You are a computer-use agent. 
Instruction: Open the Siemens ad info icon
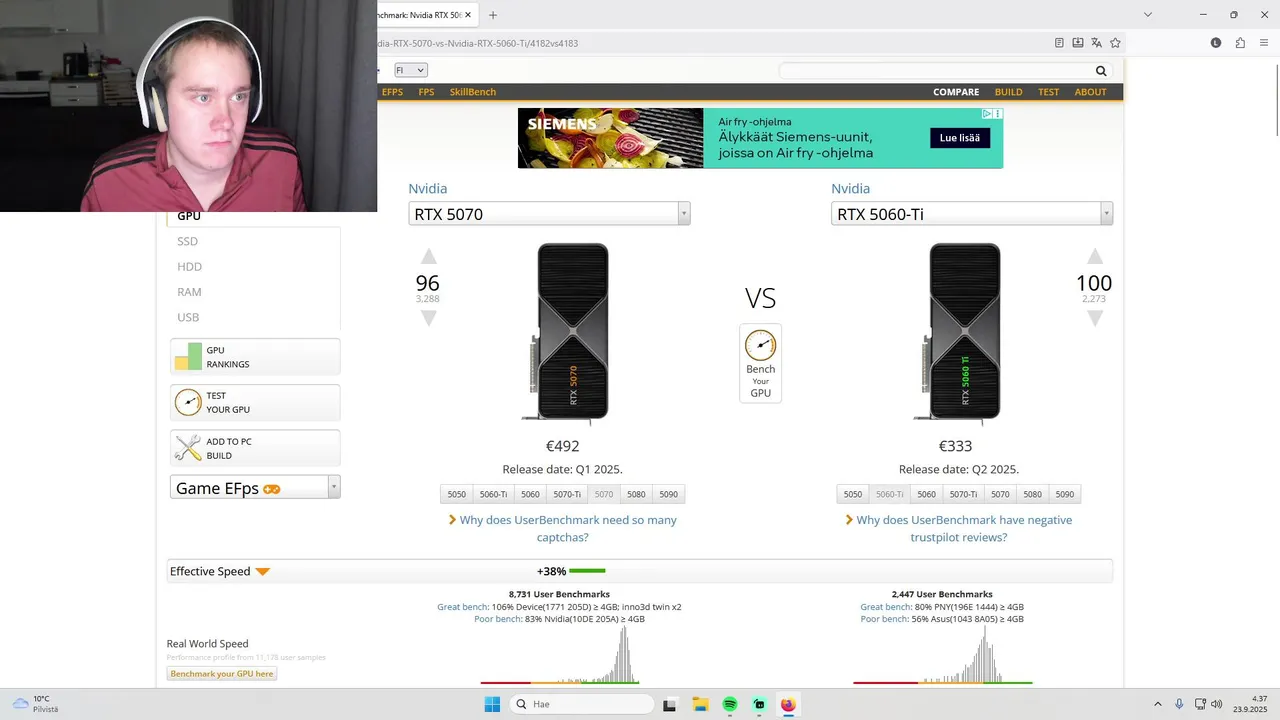(x=987, y=114)
